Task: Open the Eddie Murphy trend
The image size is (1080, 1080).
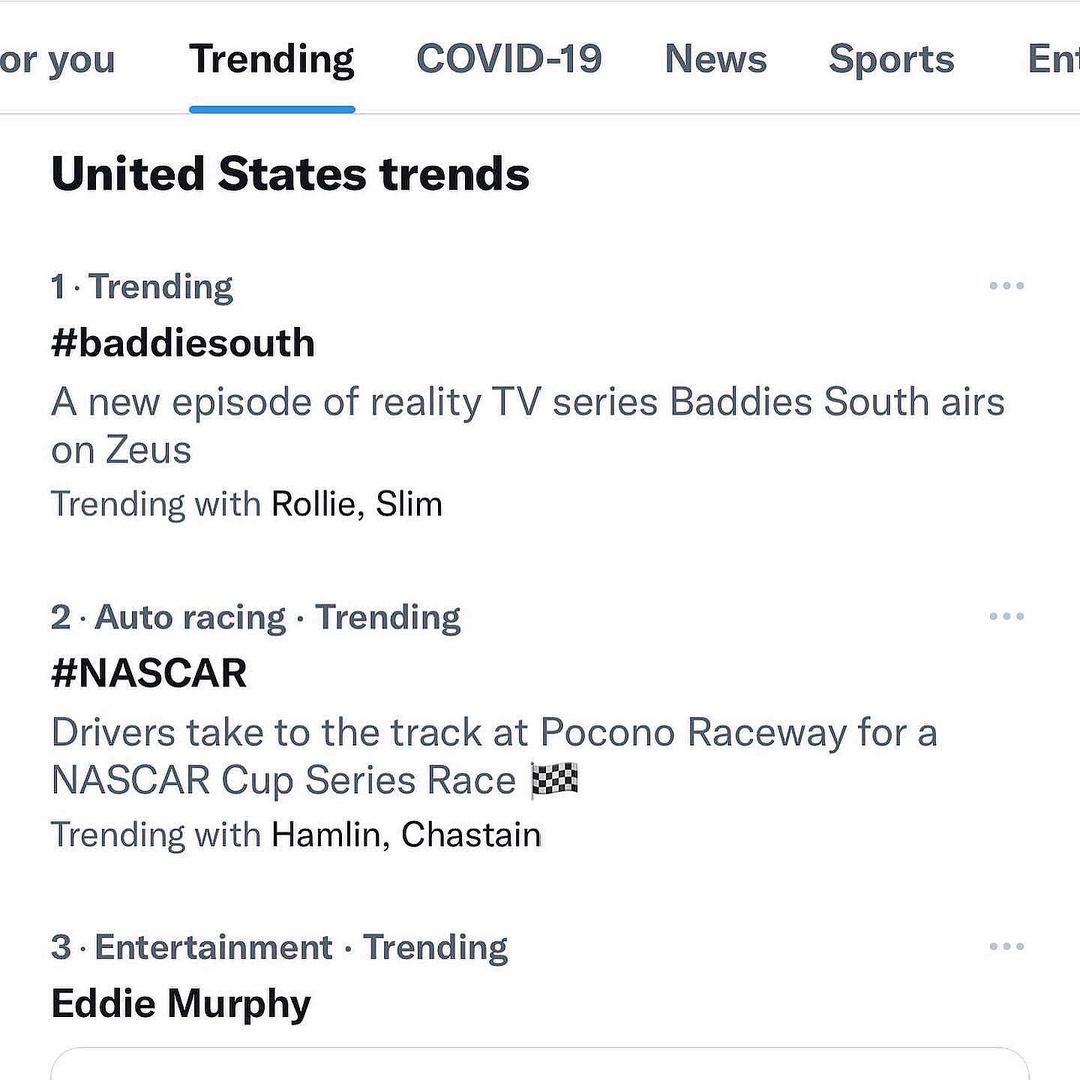Action: [181, 1003]
